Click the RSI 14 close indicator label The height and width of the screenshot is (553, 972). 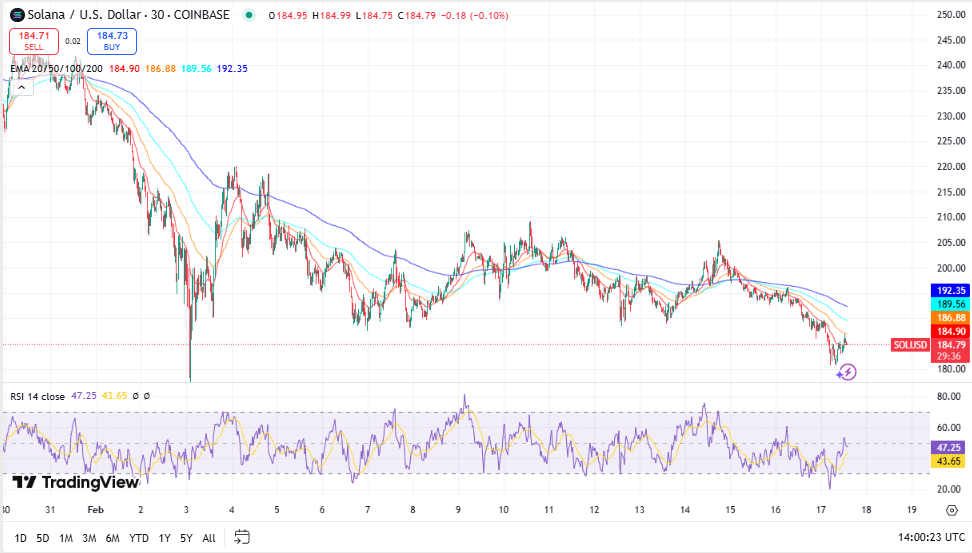click(x=37, y=396)
